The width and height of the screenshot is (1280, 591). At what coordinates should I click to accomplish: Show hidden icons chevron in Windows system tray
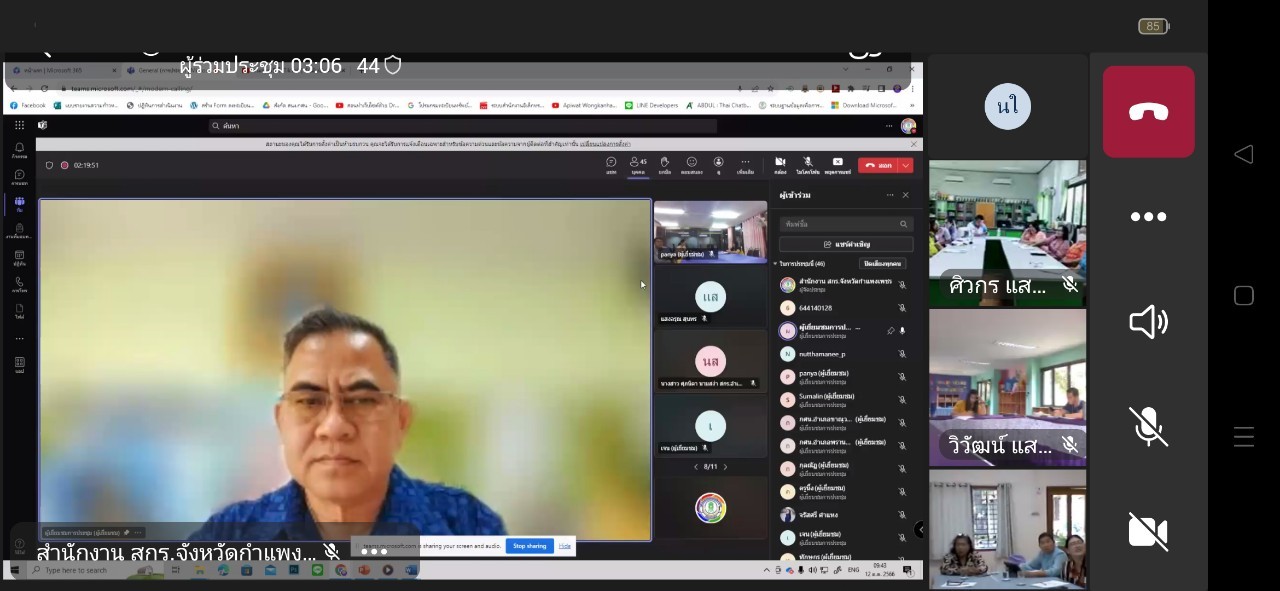pos(767,570)
